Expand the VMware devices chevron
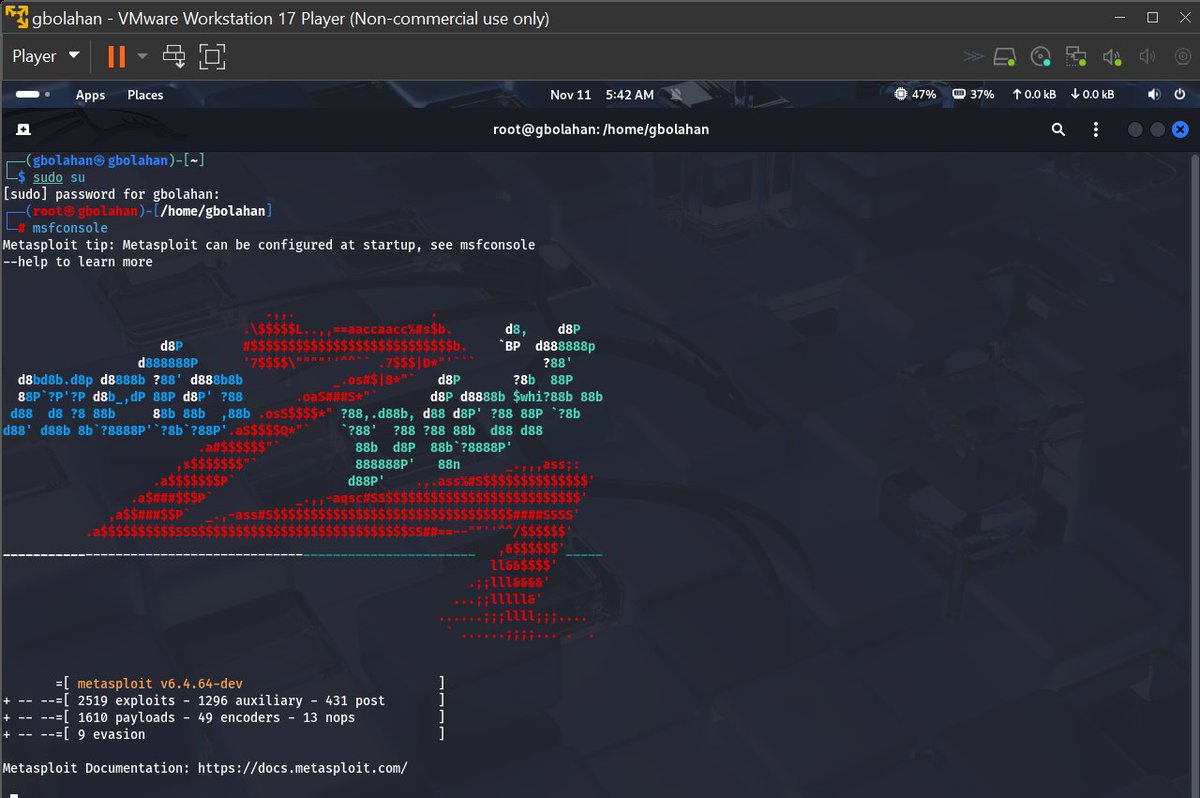 973,57
